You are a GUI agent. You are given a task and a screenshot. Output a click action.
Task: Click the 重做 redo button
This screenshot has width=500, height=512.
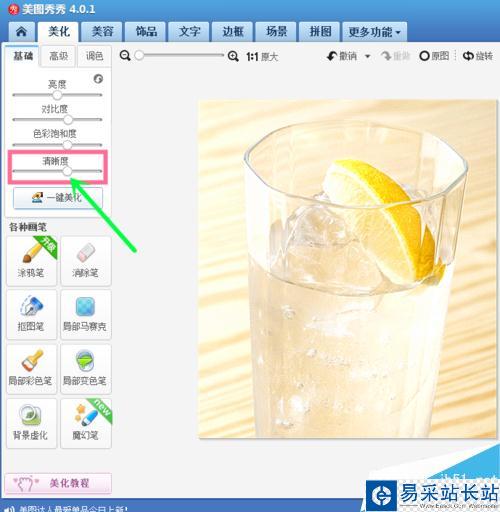point(395,56)
